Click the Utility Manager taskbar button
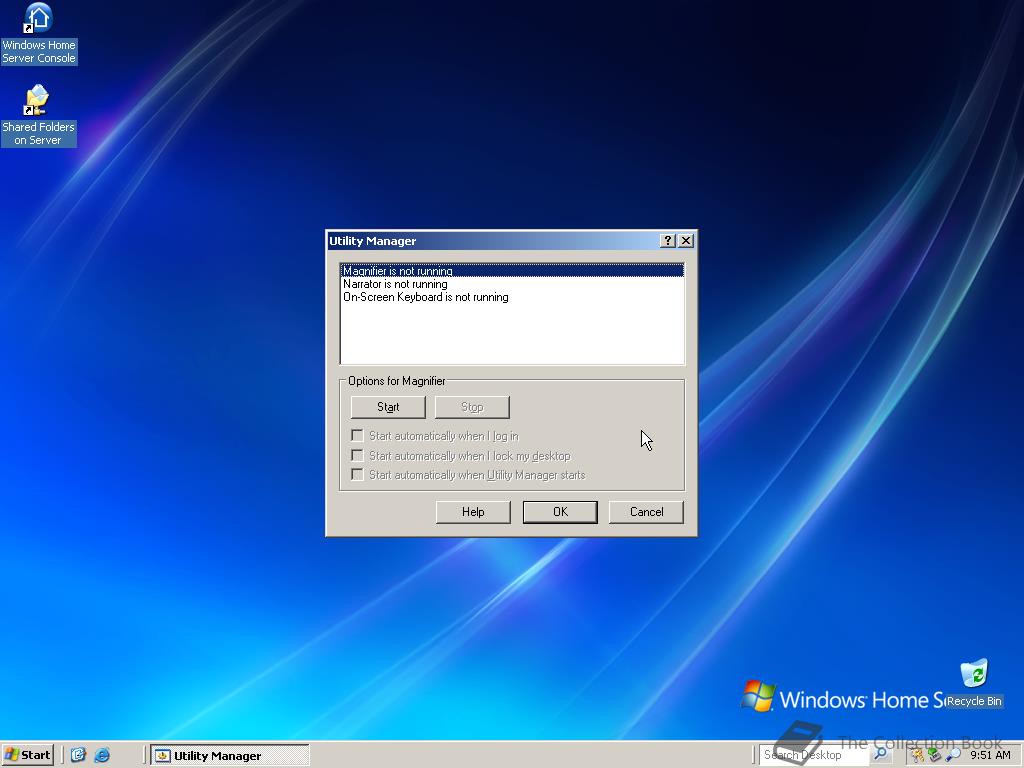1024x768 pixels. coord(230,755)
